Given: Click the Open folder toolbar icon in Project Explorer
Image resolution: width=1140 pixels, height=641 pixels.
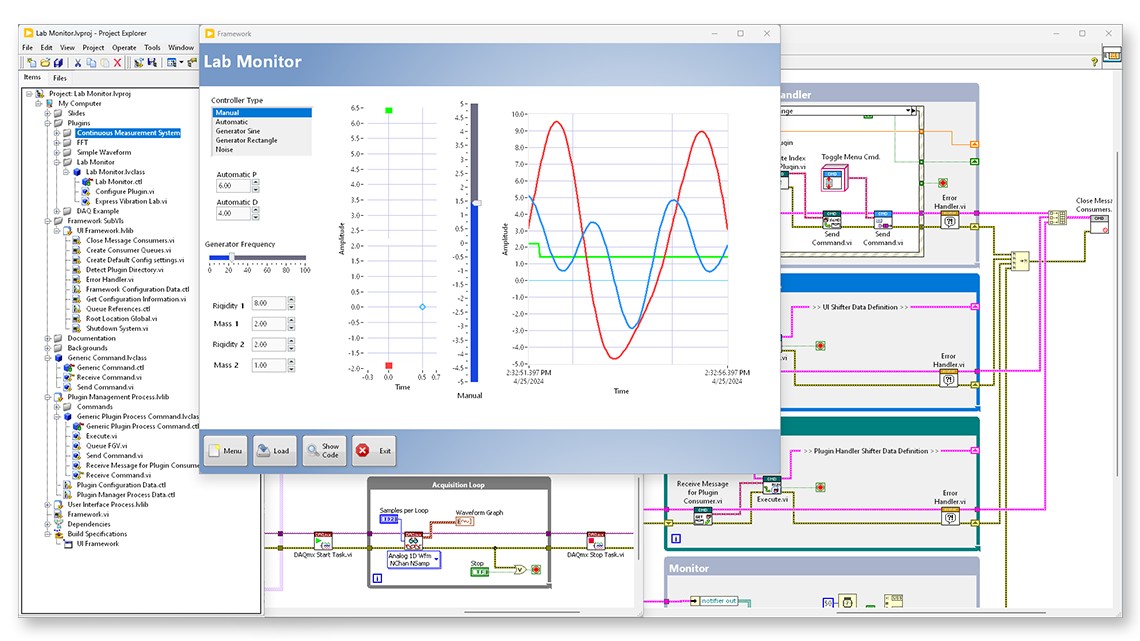Looking at the screenshot, I should [45, 63].
